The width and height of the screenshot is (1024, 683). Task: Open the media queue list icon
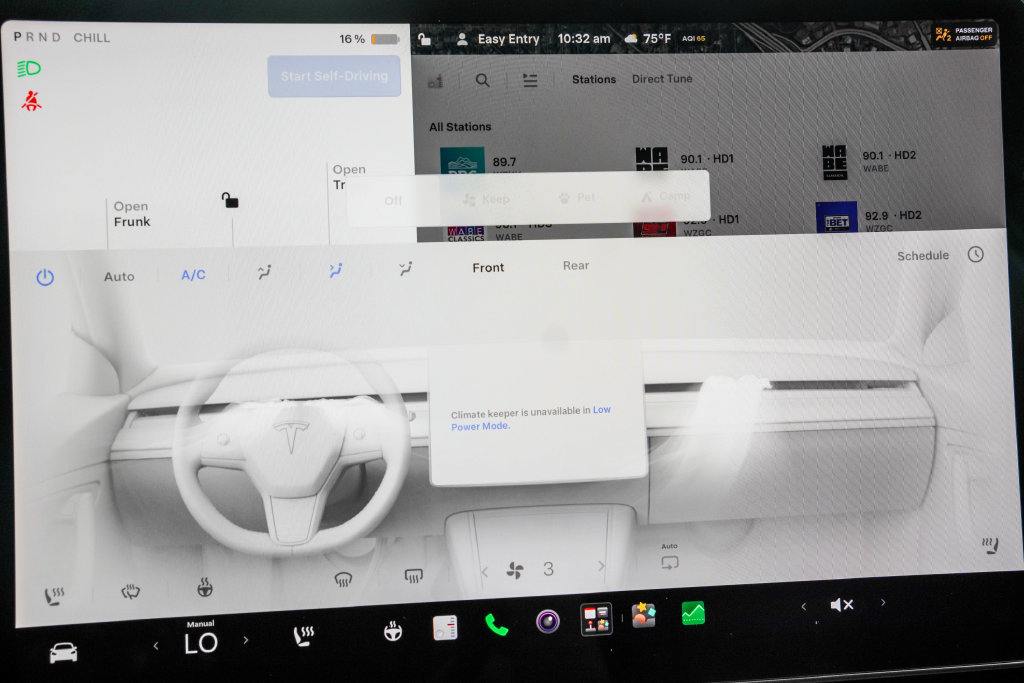(x=530, y=80)
